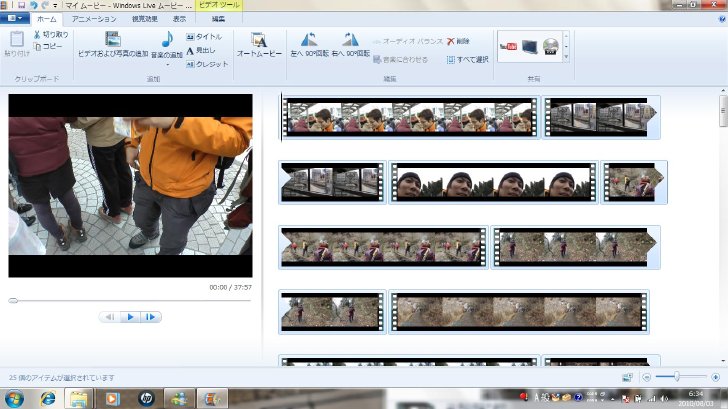Select the long hikers clip starting the third row
Screen dimensions: 728x409
pos(384,247)
